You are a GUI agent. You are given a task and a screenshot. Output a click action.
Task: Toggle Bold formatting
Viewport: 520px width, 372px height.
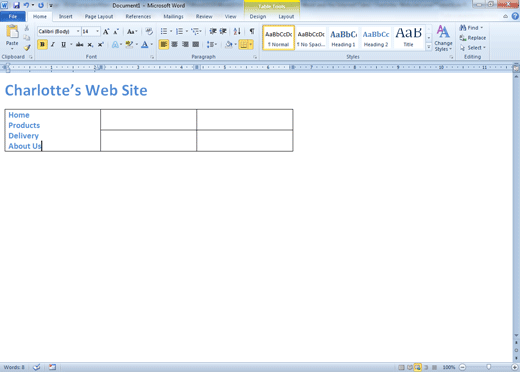[x=42, y=44]
